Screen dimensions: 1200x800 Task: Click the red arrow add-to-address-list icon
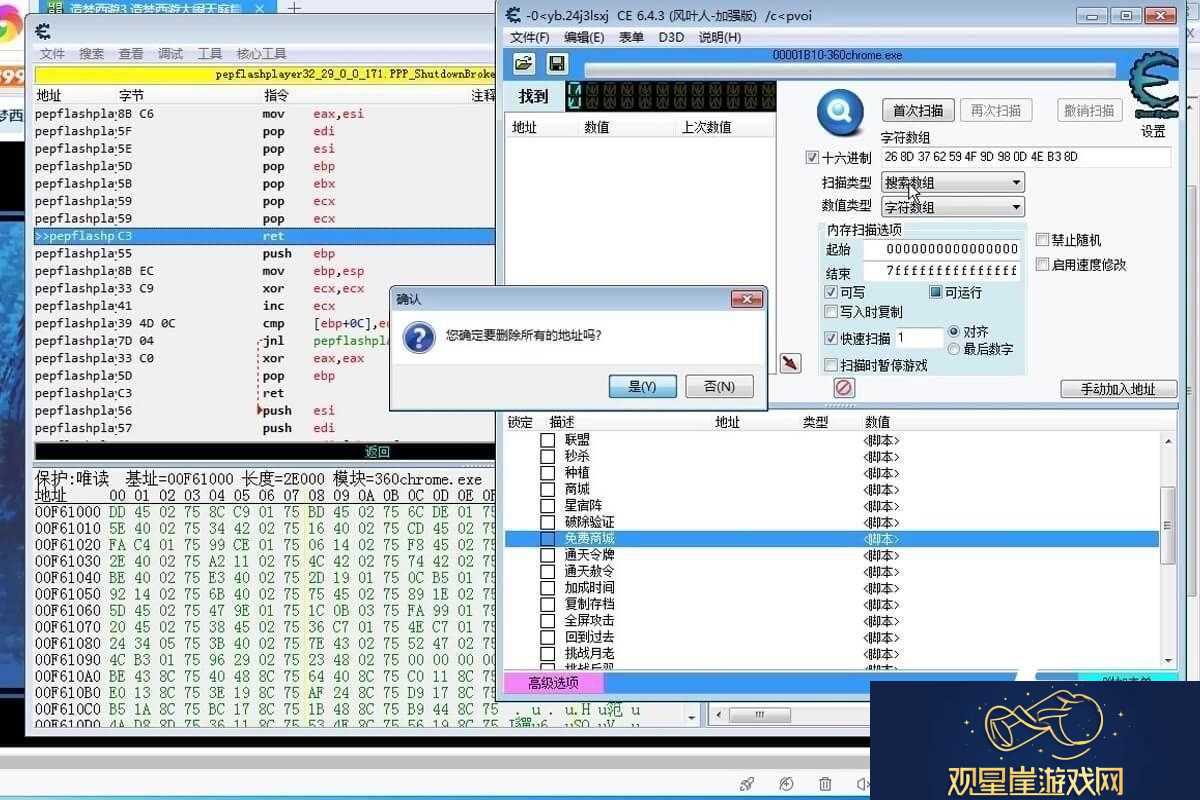(x=790, y=363)
